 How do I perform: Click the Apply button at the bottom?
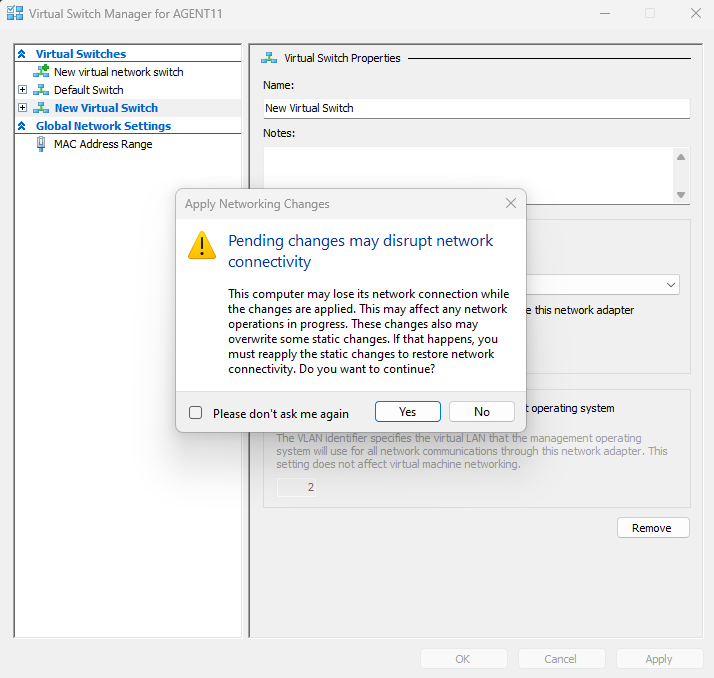[x=659, y=659]
